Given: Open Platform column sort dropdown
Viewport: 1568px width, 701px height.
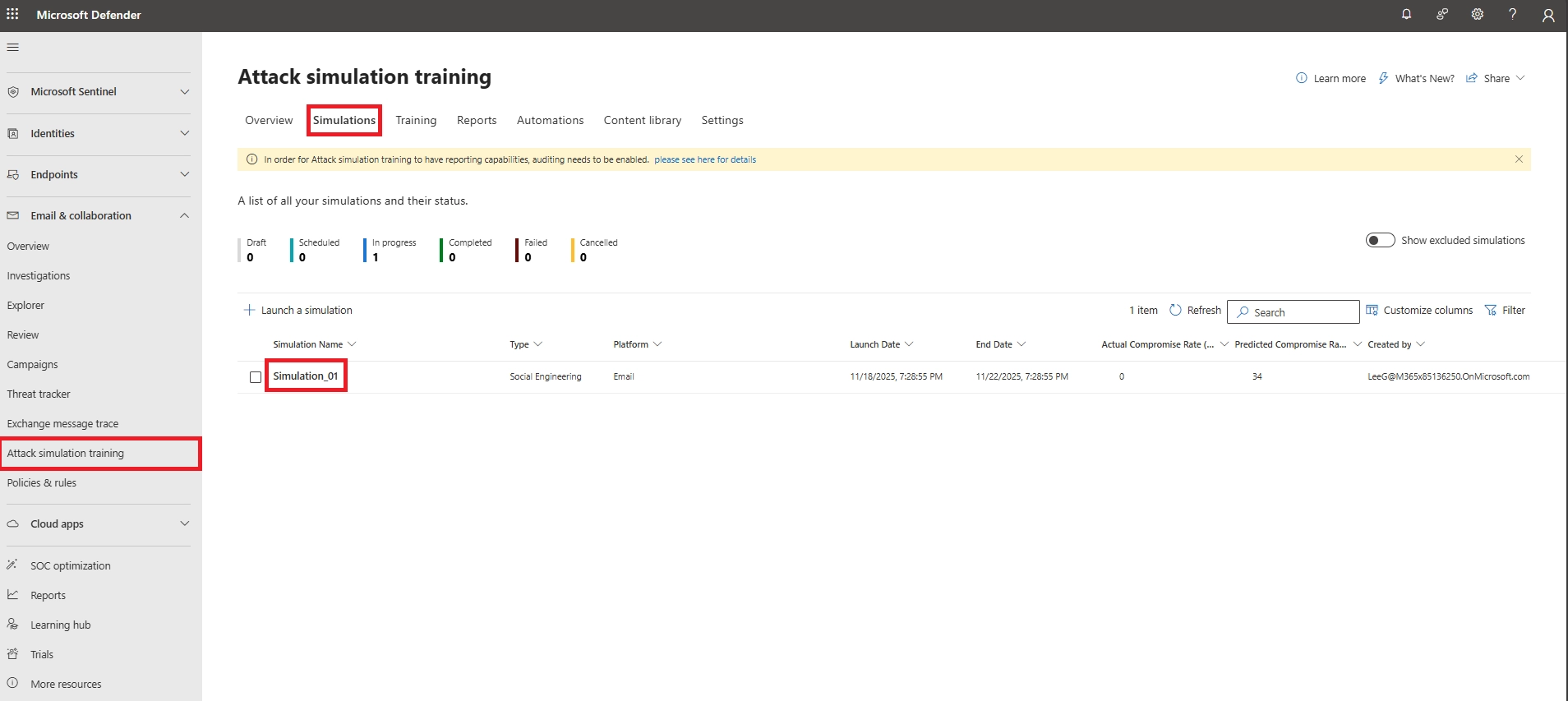Looking at the screenshot, I should [657, 344].
